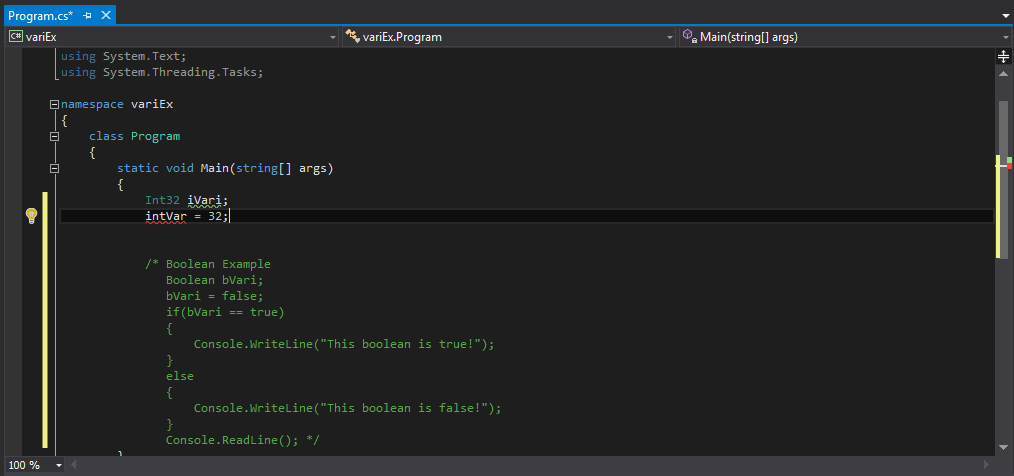Viewport: 1014px width, 476px height.
Task: Click the vertical scrollbar thumb
Action: click(x=1004, y=180)
